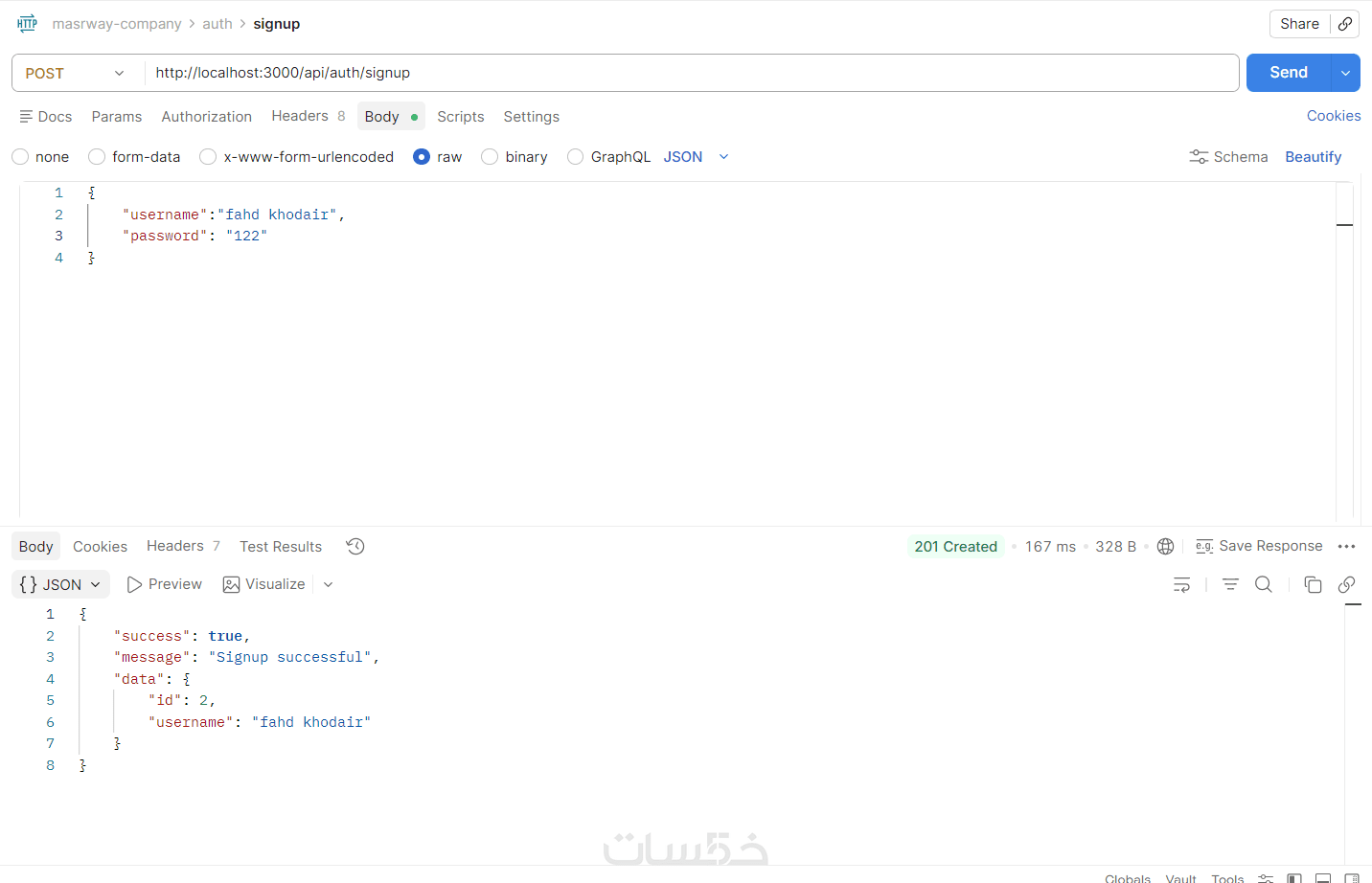Toggle the right sidebar layout icon

pos(1352,878)
